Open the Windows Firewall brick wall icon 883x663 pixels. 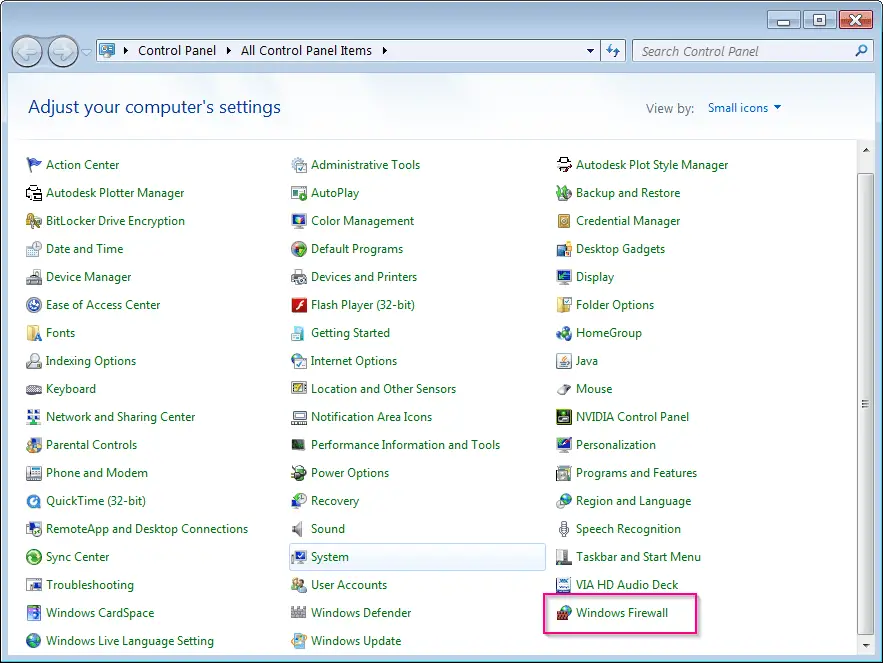pyautogui.click(x=564, y=613)
